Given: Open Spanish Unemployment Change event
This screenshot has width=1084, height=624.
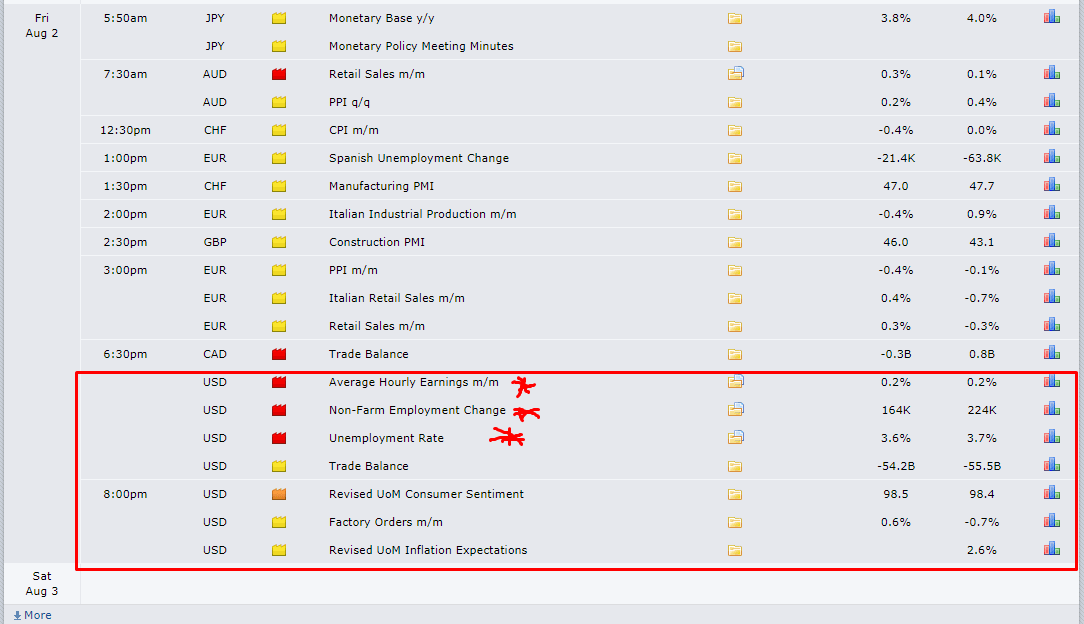Looking at the screenshot, I should click(418, 158).
